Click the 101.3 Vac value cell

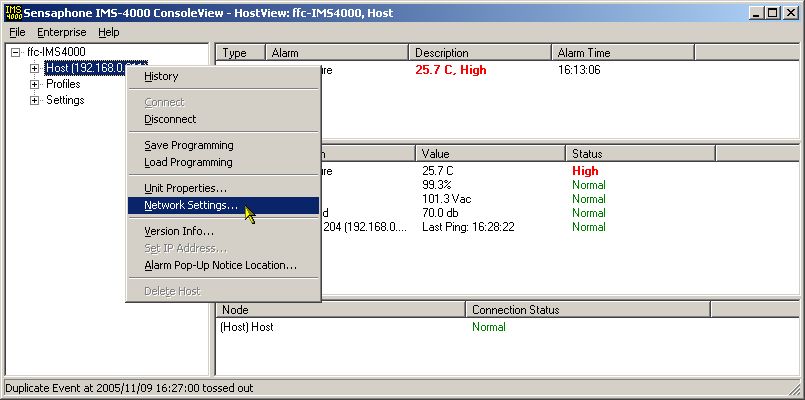447,199
